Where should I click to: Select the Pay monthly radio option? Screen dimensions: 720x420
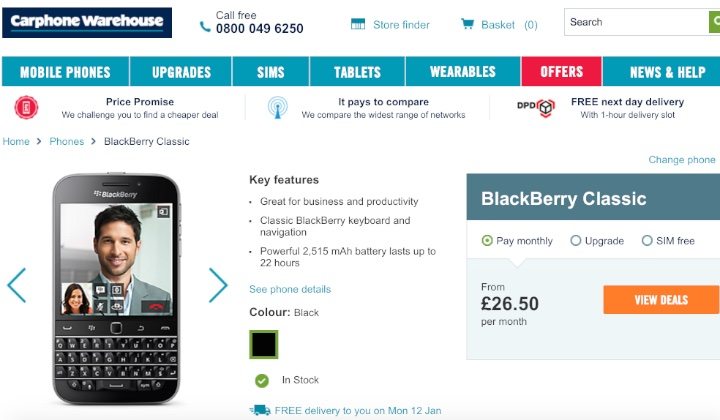[x=487, y=241]
